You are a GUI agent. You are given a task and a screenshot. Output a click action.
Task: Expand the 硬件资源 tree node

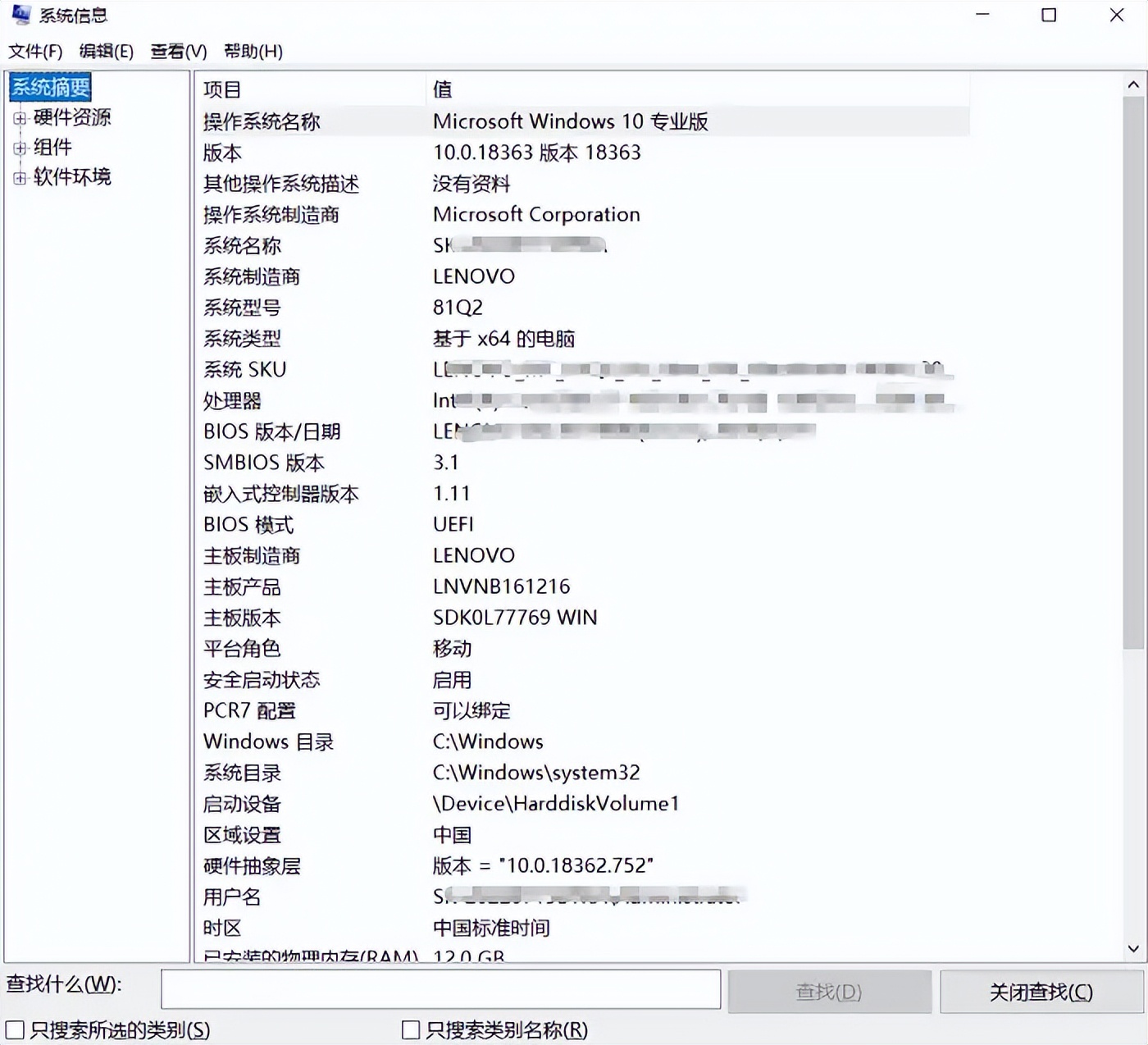tap(19, 117)
